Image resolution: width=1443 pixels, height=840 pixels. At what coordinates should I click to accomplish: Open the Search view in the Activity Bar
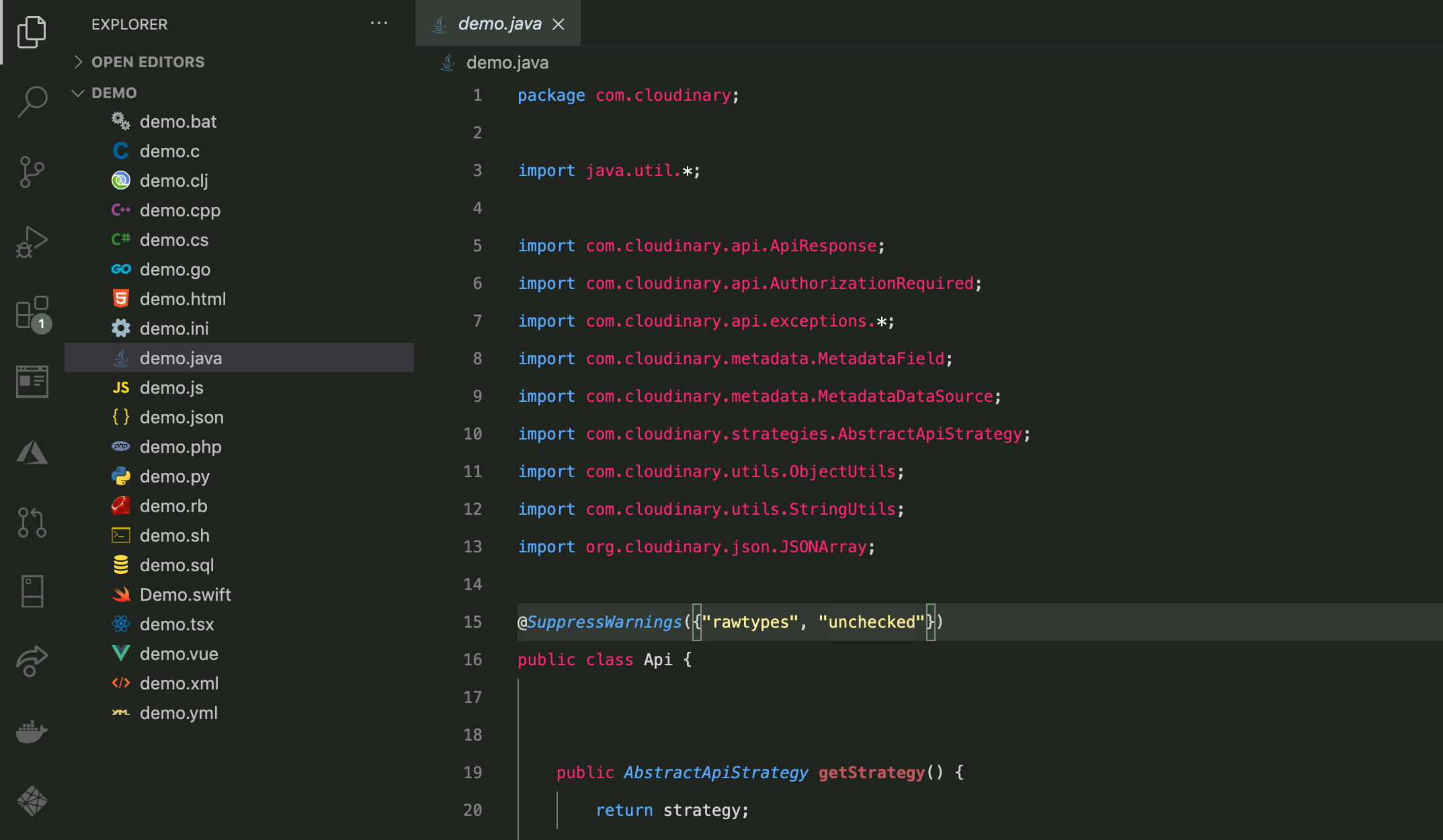tap(32, 101)
